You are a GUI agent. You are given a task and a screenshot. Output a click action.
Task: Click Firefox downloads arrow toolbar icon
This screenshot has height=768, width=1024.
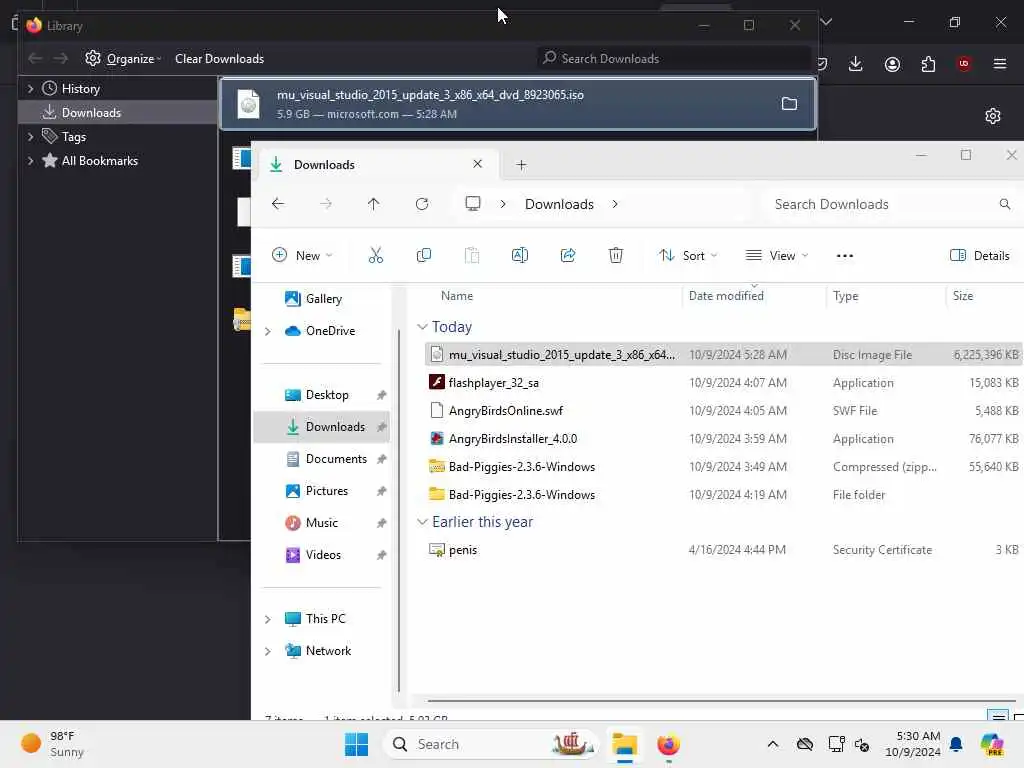click(856, 64)
